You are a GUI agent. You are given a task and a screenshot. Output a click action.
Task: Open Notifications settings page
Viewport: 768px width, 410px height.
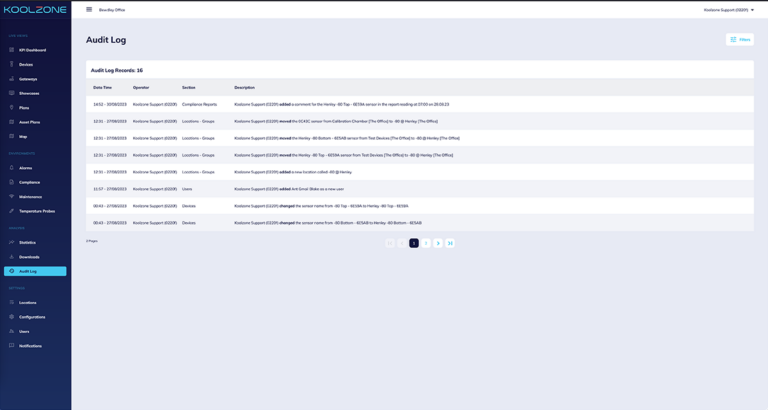[30, 346]
